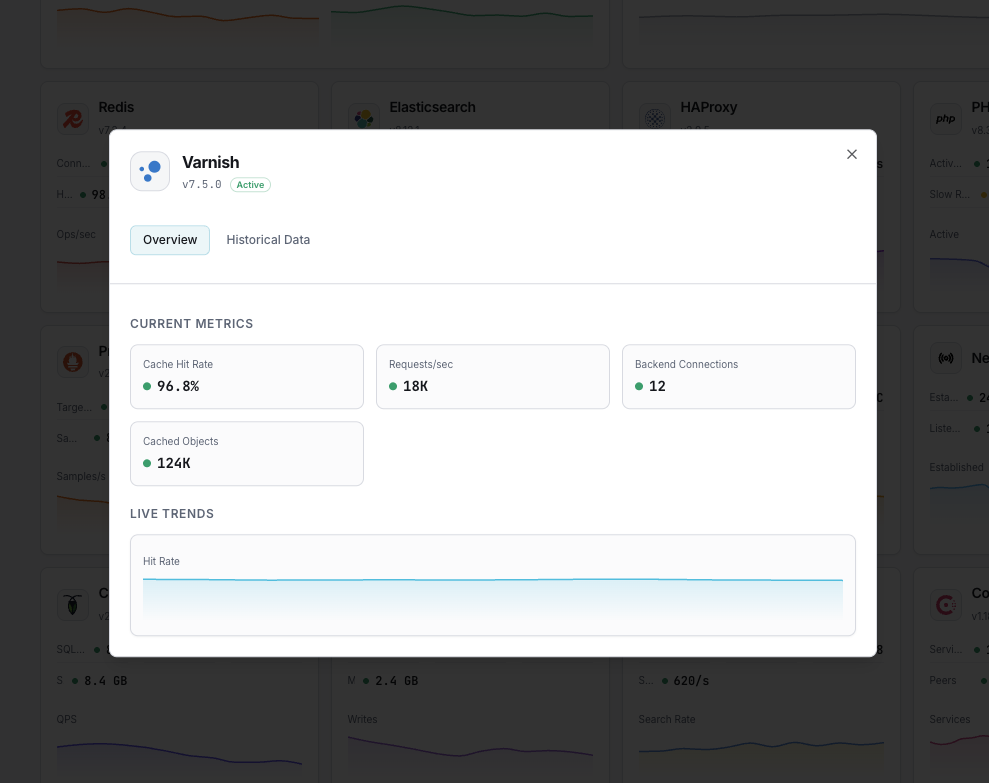The image size is (989, 783).
Task: Click the green indicator next to Requests/sec
Action: click(x=393, y=386)
